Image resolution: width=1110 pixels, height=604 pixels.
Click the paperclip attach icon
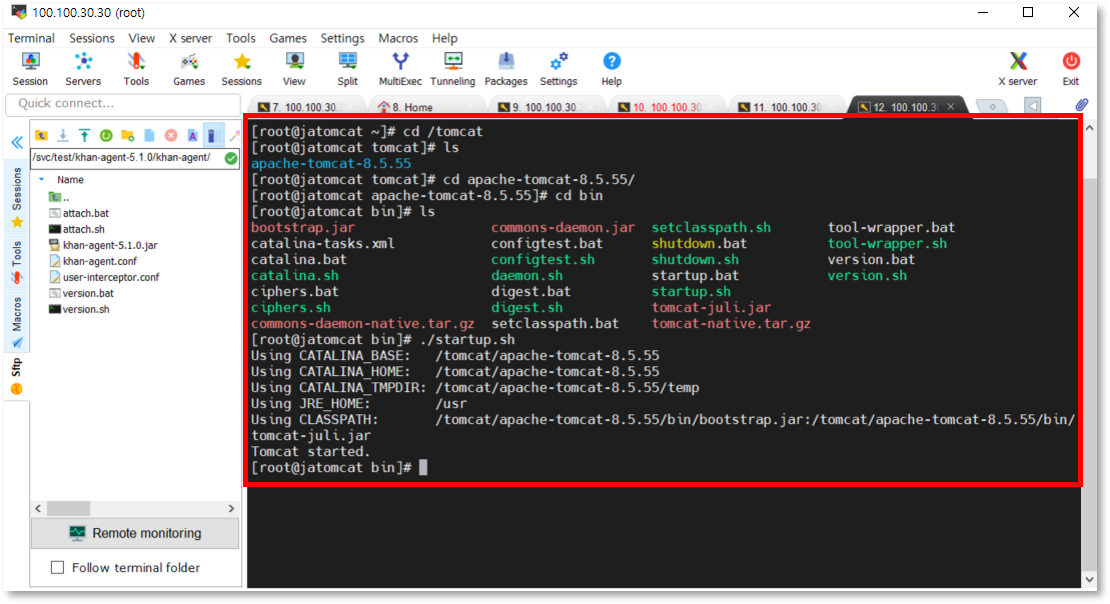[1081, 105]
